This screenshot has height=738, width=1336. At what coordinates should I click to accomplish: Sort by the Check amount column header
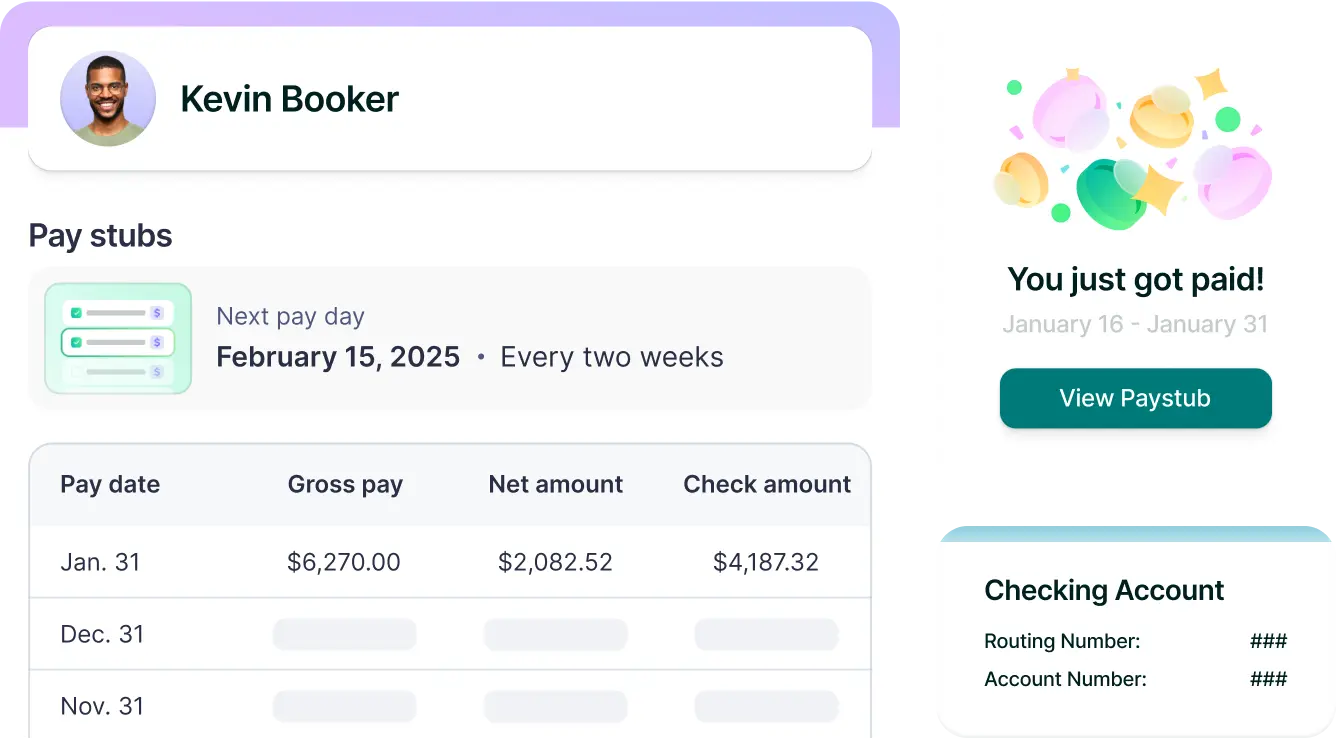tap(767, 485)
